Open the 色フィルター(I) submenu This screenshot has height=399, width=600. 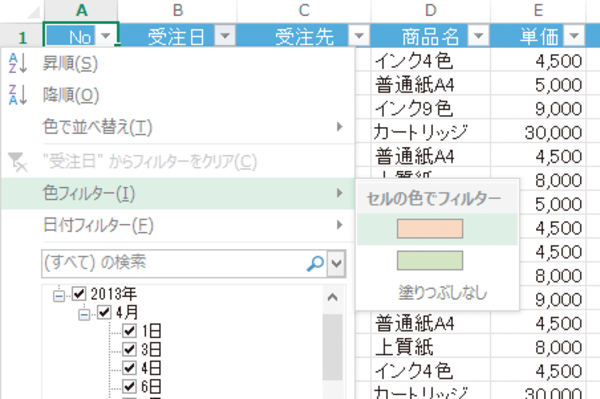[x=178, y=193]
